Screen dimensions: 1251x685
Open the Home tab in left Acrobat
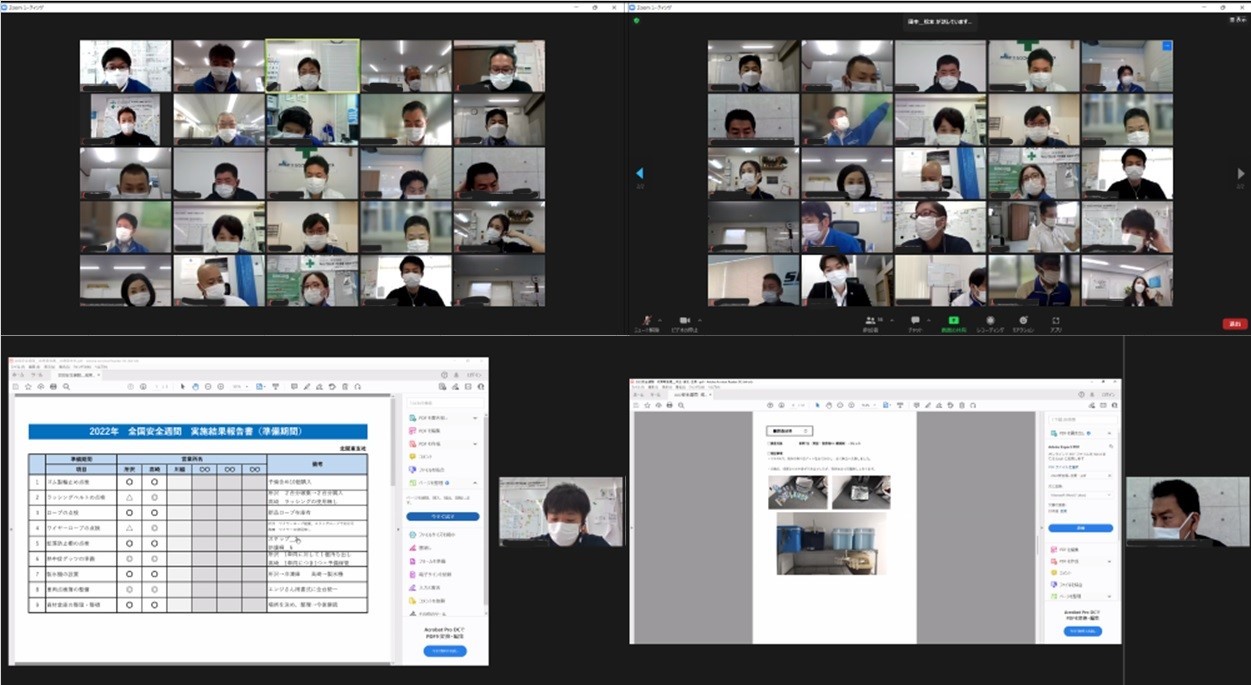pos(16,375)
